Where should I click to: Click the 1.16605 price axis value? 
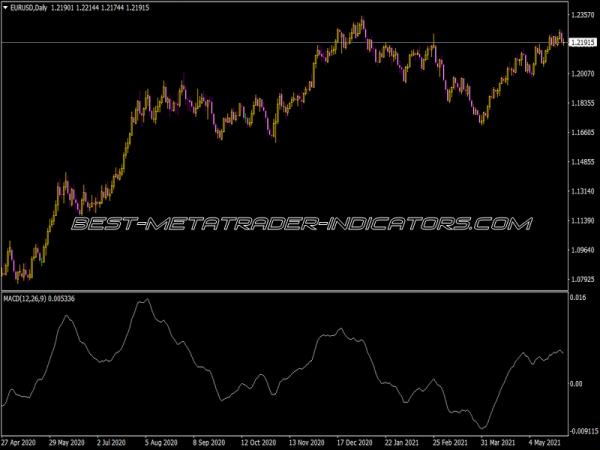[583, 132]
